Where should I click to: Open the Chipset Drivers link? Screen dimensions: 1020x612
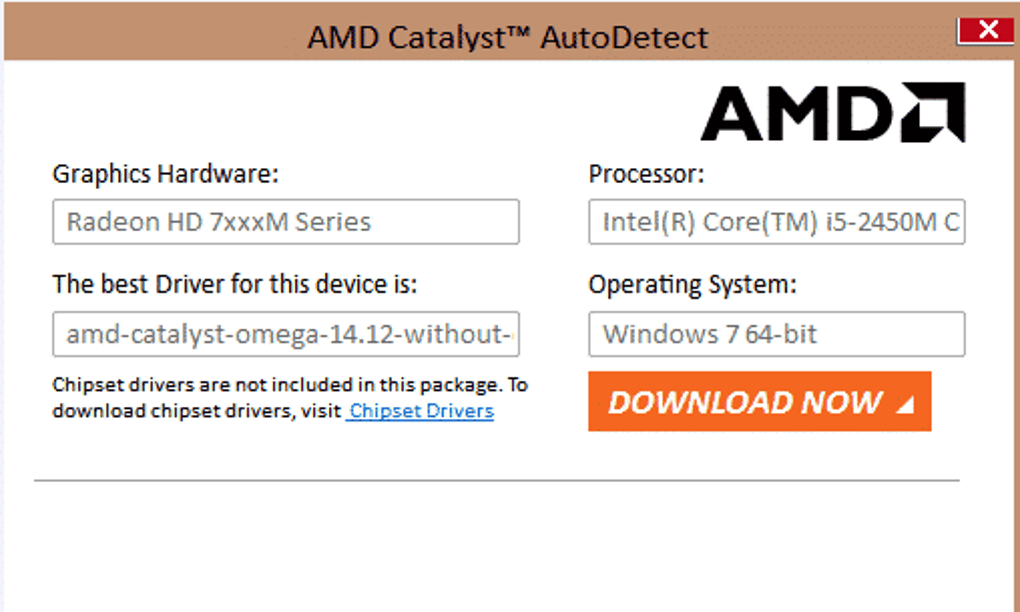(419, 410)
